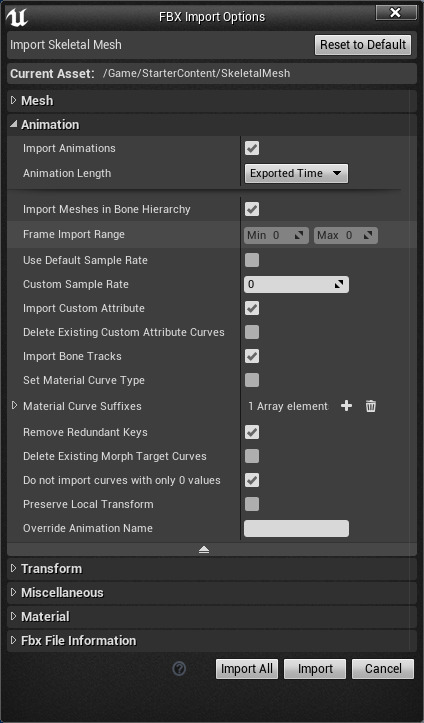Expand the Fbx File Information section
This screenshot has height=723, width=424.
(13, 640)
